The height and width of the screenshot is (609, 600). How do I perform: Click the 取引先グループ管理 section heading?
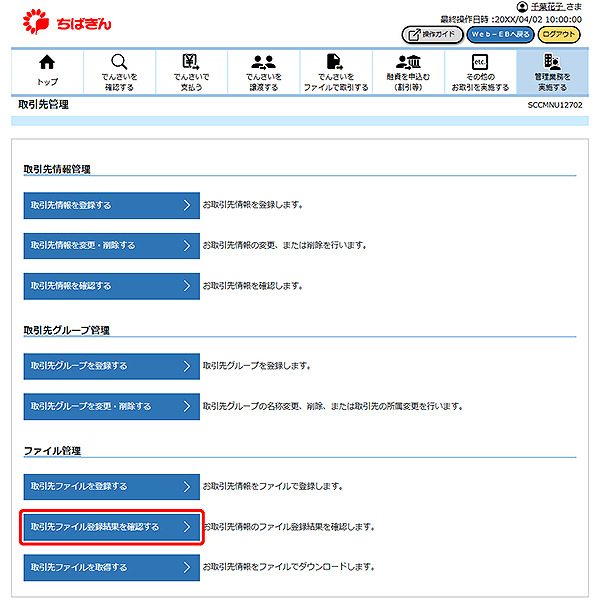[66, 330]
